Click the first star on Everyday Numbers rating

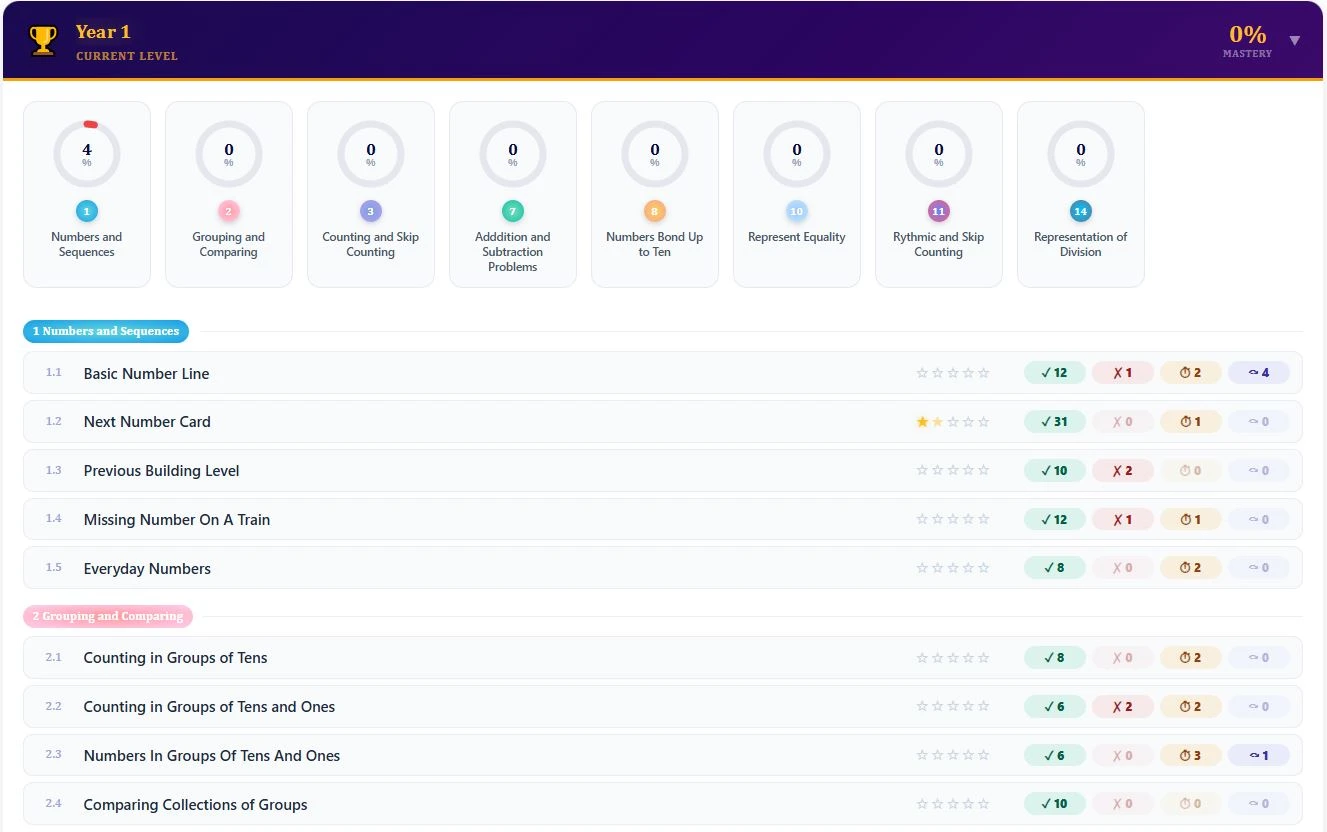920,567
